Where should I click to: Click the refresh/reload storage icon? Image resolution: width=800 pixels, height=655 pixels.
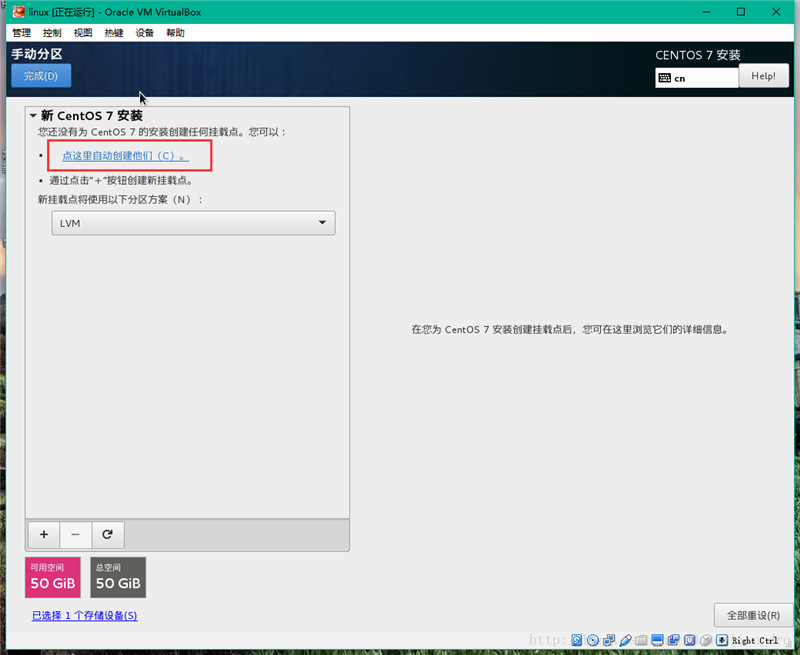108,534
